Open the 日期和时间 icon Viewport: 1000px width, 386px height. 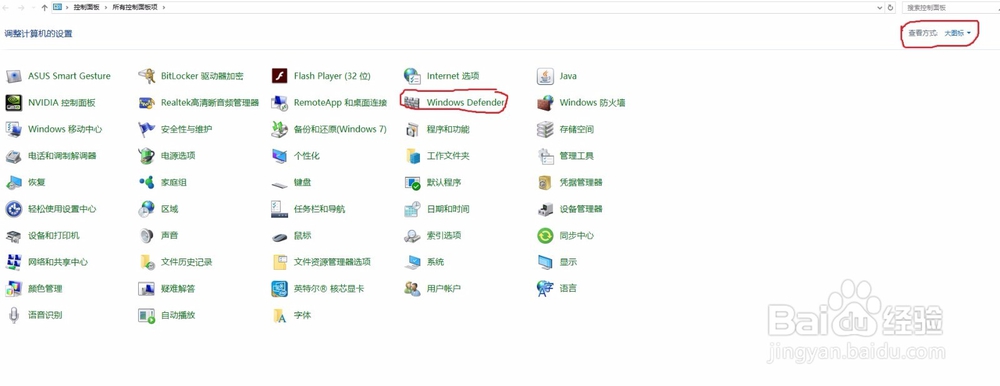click(x=413, y=209)
